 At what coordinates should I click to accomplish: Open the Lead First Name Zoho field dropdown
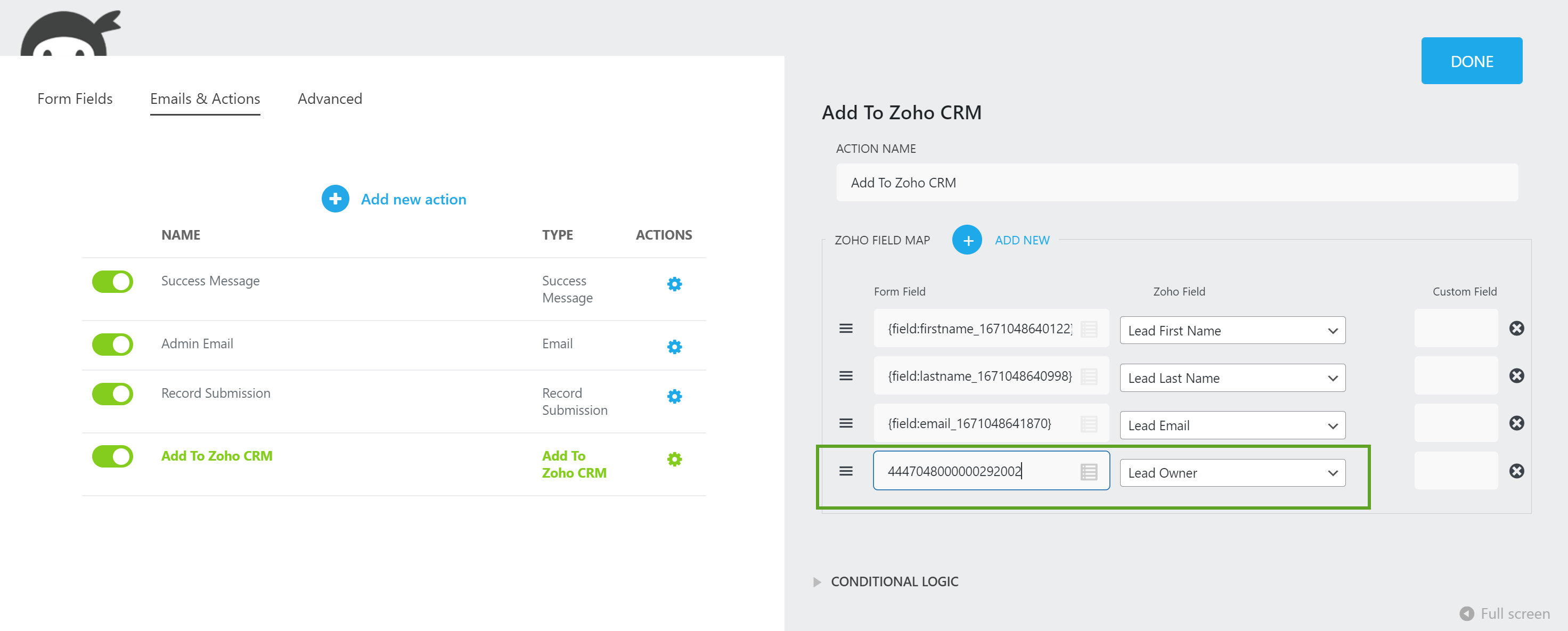1232,330
